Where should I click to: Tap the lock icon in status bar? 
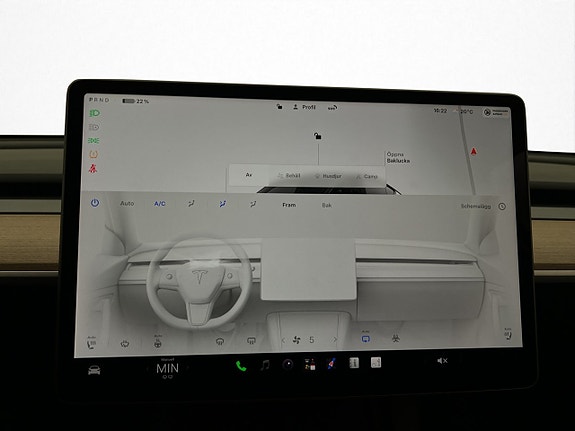pyautogui.click(x=279, y=106)
